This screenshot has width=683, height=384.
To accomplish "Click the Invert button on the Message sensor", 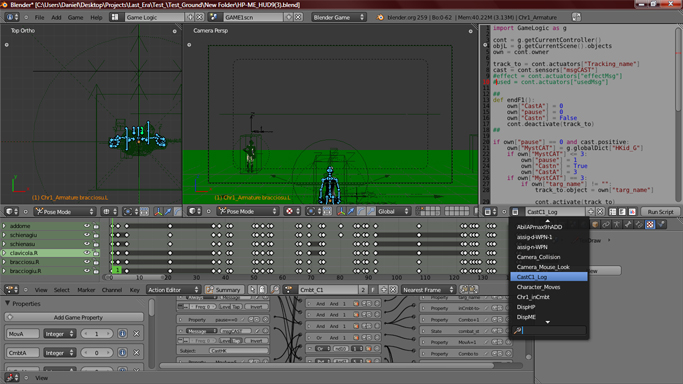I will (x=256, y=341).
